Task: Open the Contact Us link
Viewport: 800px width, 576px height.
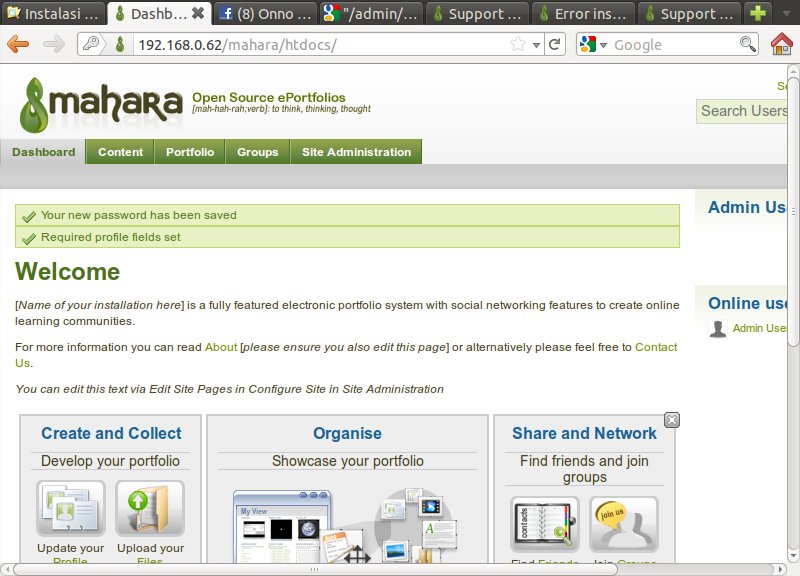Action: coord(655,347)
